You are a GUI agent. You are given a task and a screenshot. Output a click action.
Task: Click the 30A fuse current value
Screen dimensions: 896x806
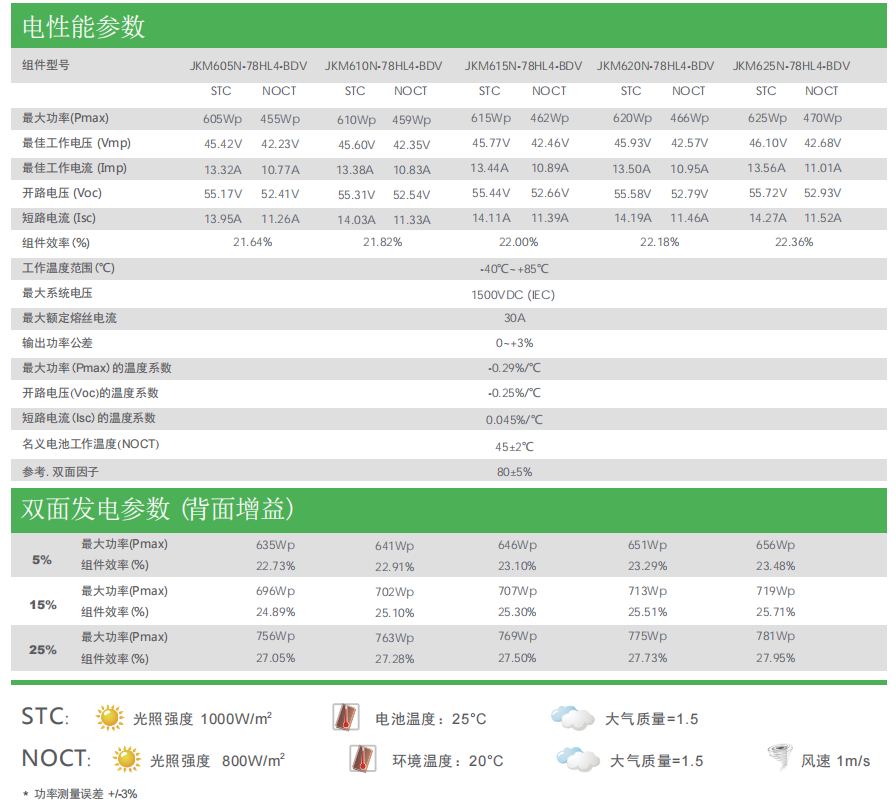tap(514, 318)
